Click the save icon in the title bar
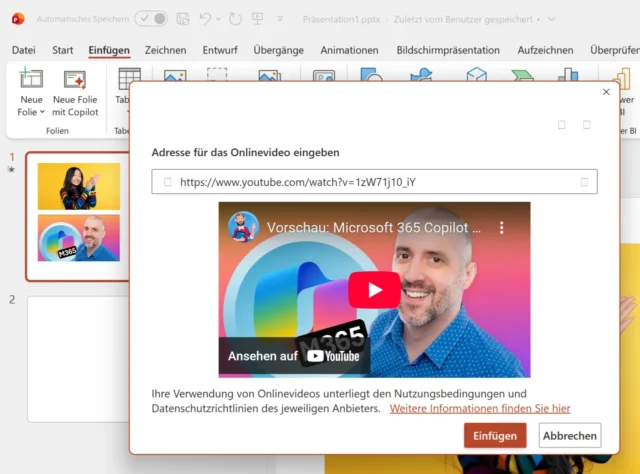 pyautogui.click(x=183, y=19)
